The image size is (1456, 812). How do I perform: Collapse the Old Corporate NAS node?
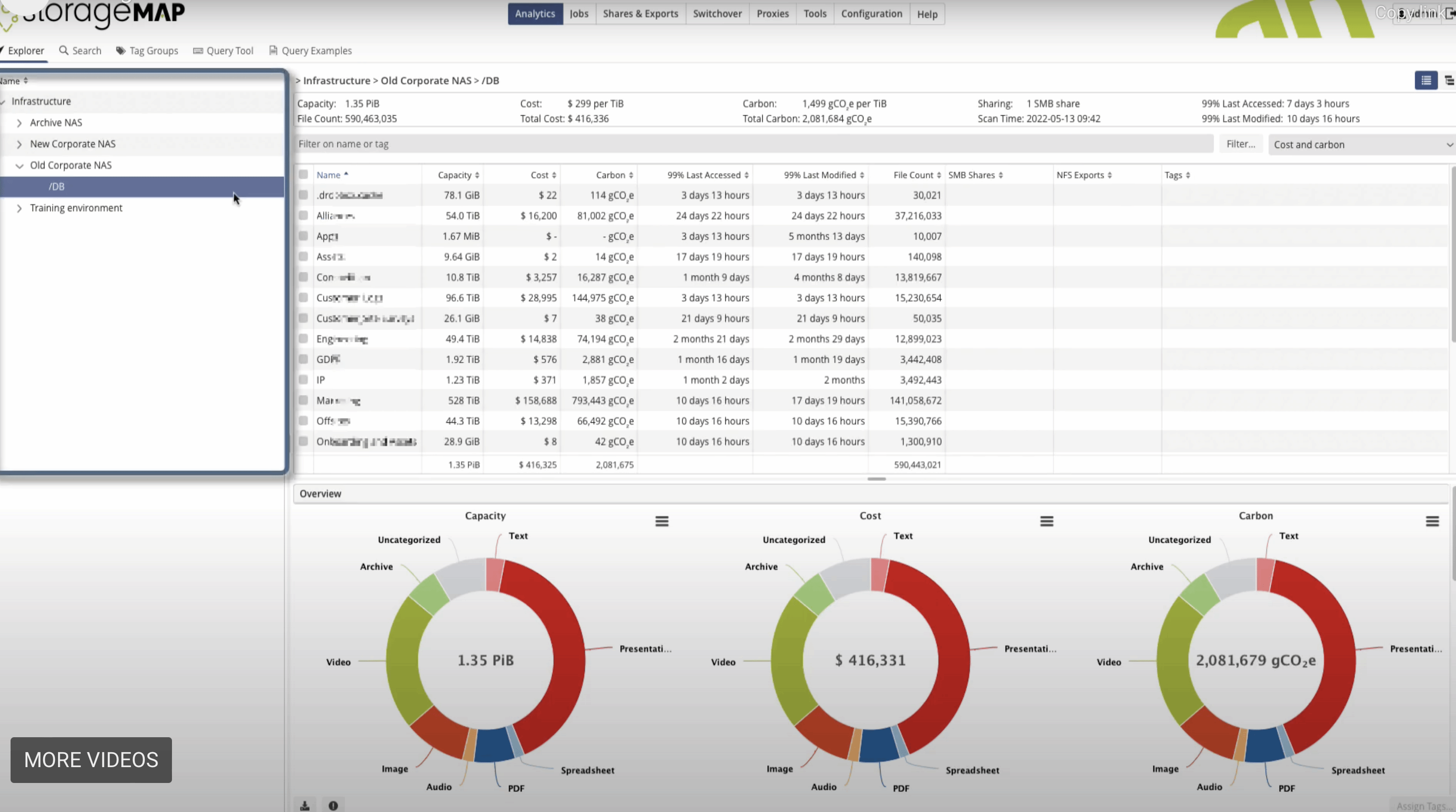20,165
